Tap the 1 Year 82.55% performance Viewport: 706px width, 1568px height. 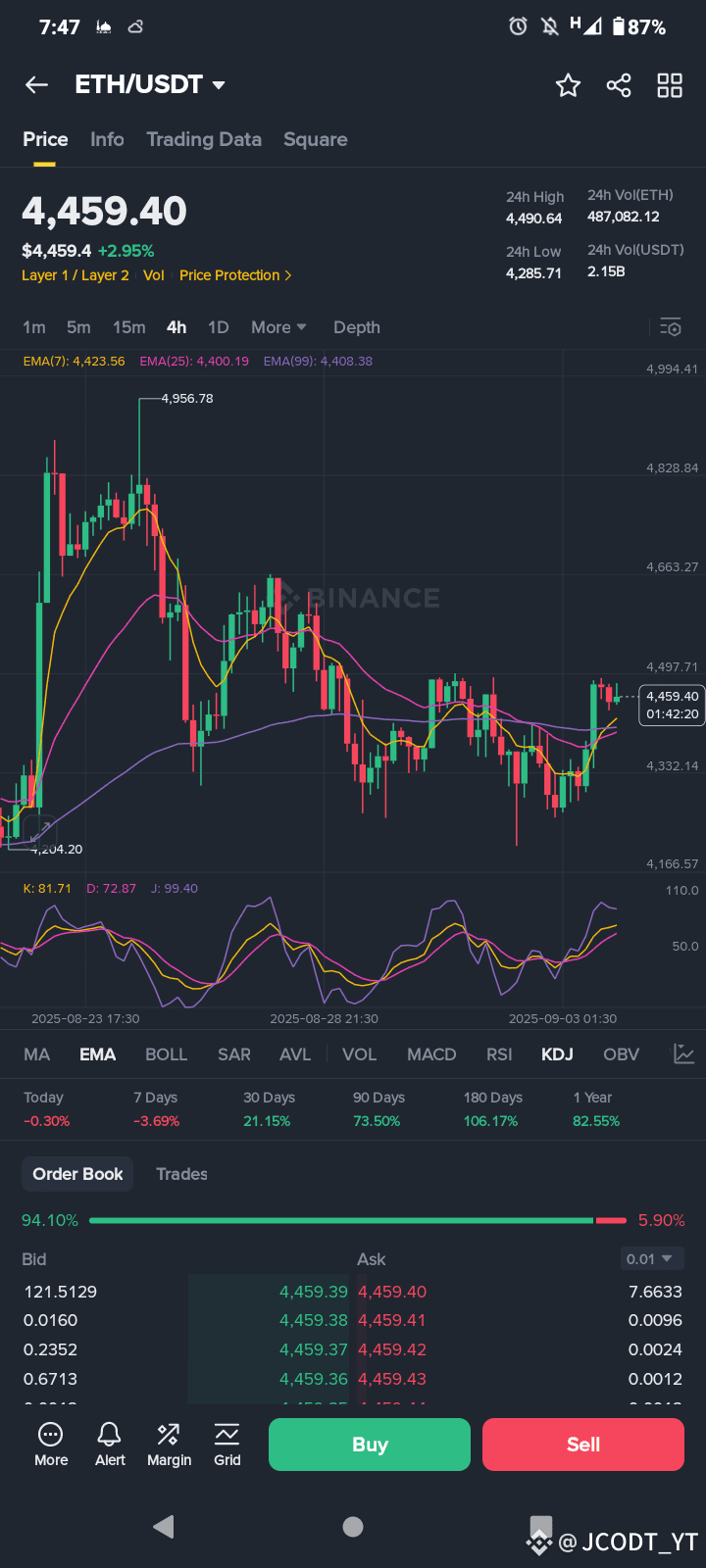pos(596,1109)
